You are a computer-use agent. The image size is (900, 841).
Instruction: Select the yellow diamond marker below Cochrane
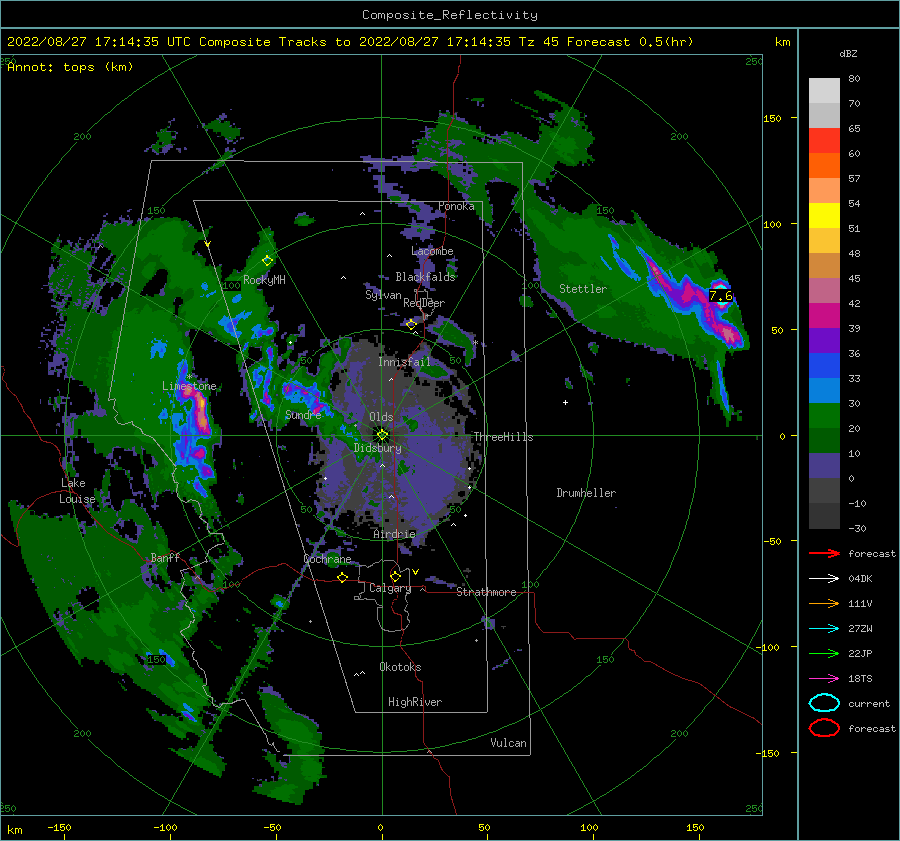[x=342, y=578]
